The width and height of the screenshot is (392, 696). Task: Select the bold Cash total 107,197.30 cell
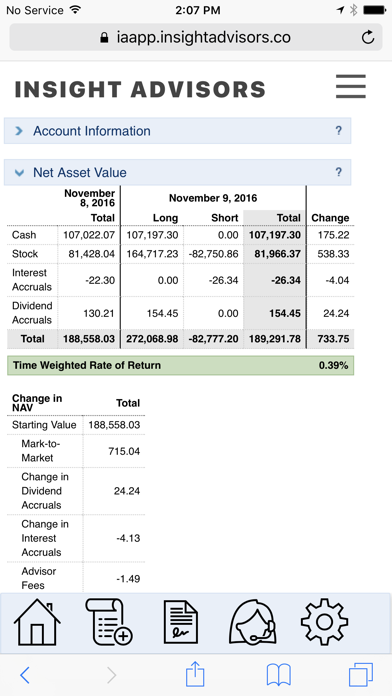274,235
